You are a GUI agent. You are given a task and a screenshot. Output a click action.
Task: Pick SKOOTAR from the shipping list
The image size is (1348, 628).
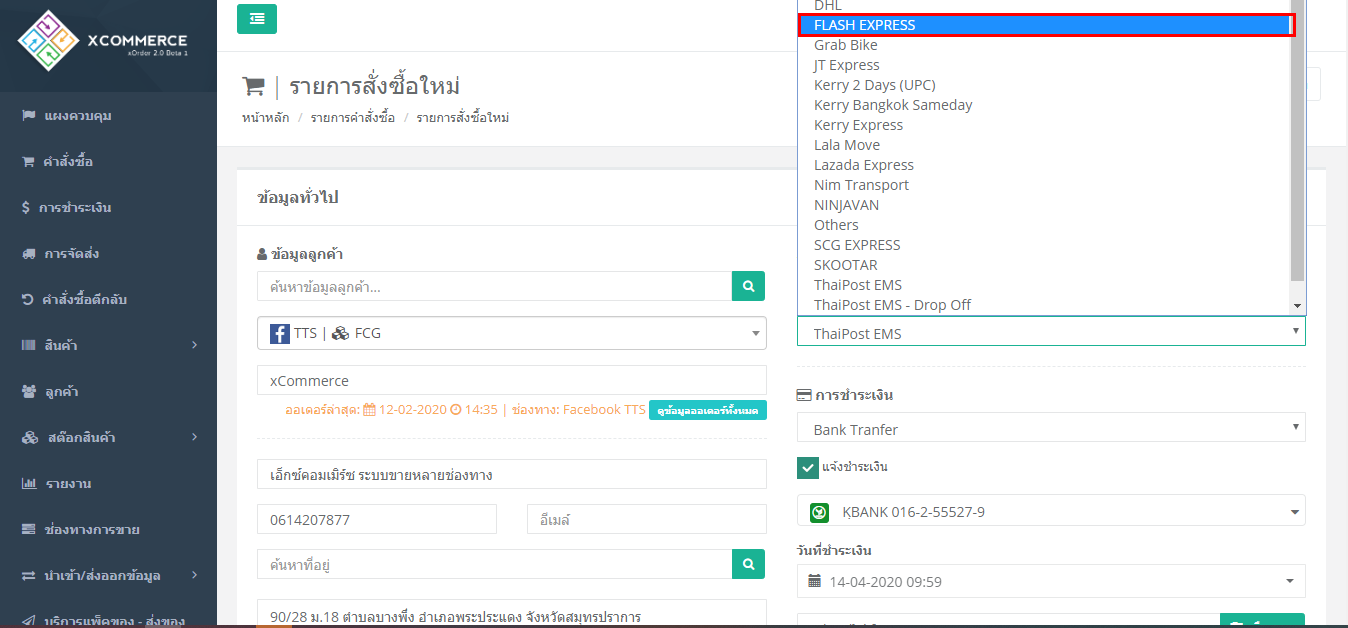pyautogui.click(x=1044, y=265)
